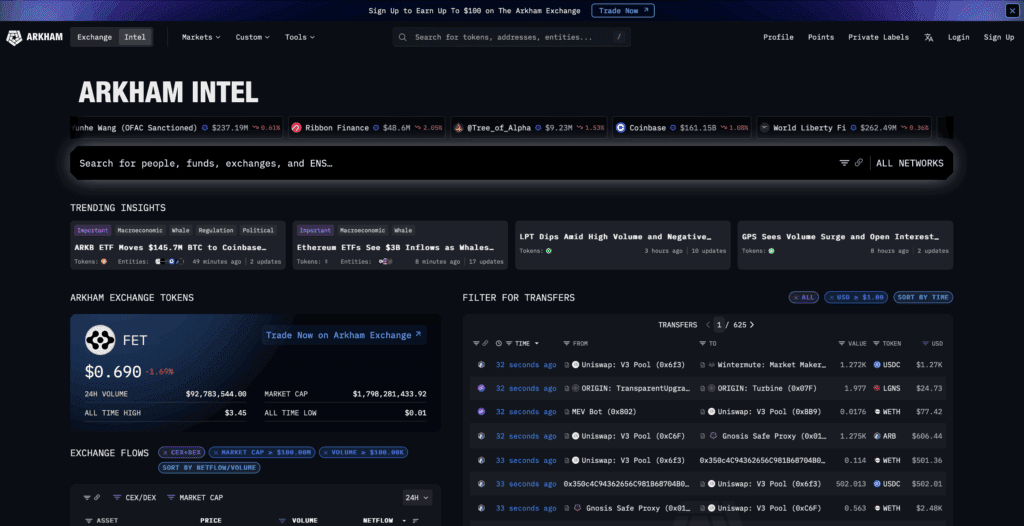This screenshot has width=1024, height=526.
Task: Remove the USD ≥ $1.00 transfers filter chip
Action: (856, 297)
